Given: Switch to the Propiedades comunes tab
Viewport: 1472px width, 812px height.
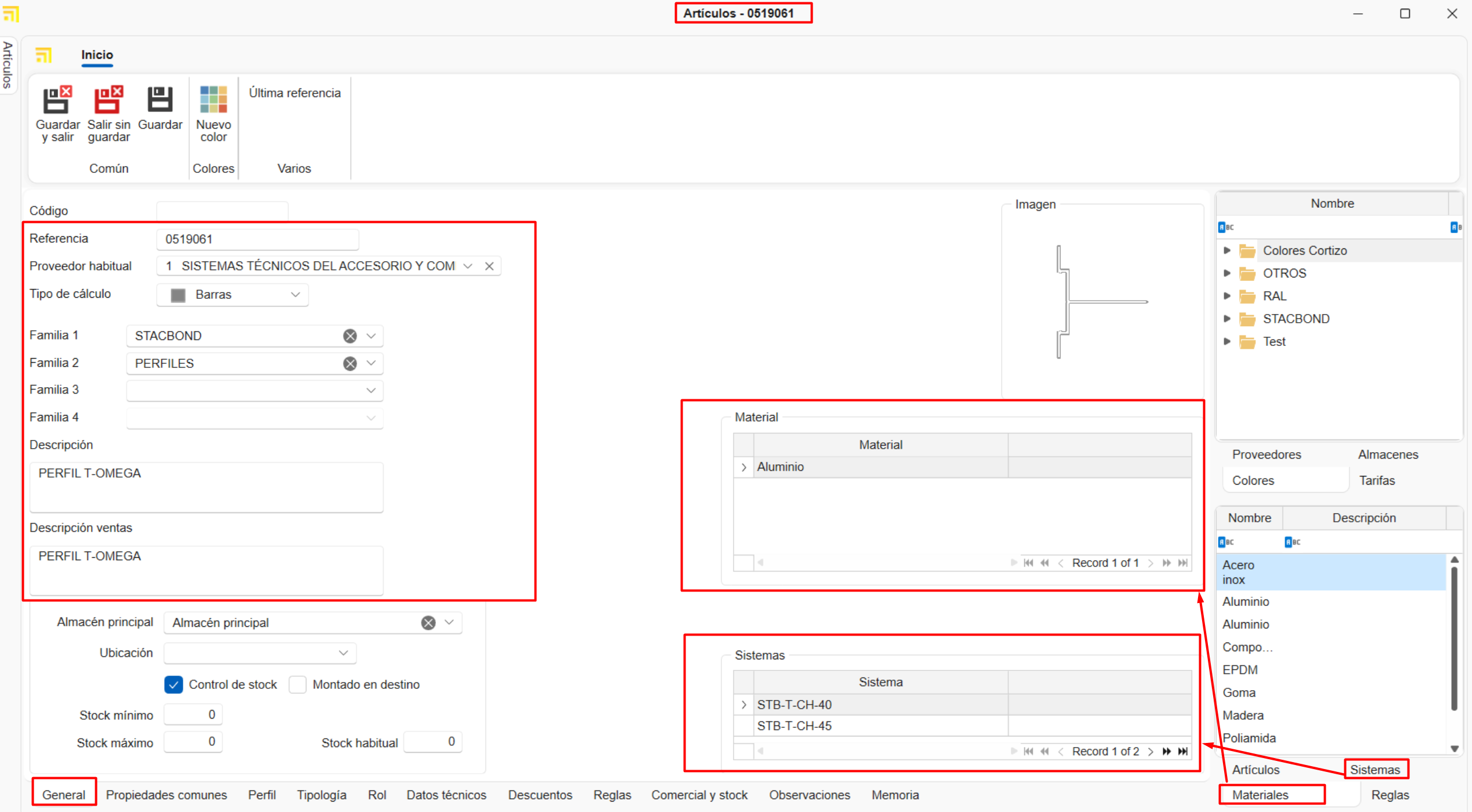Looking at the screenshot, I should tap(166, 795).
